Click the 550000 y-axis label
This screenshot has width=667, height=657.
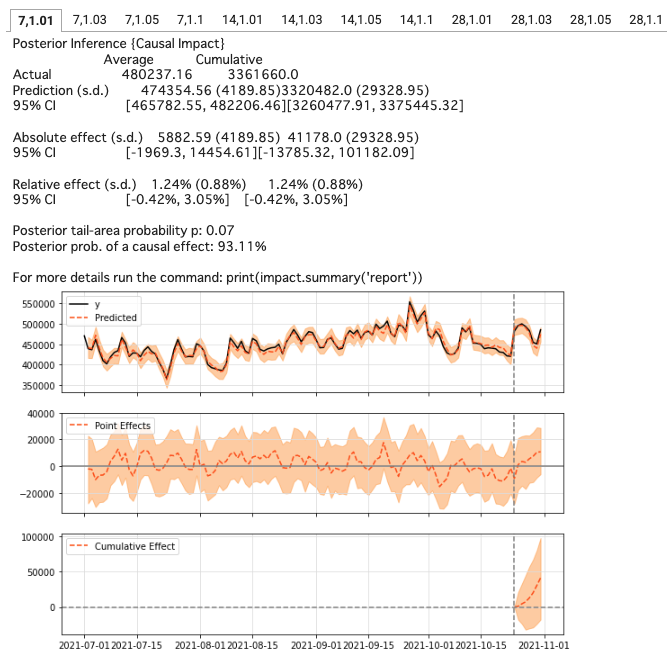point(39,304)
